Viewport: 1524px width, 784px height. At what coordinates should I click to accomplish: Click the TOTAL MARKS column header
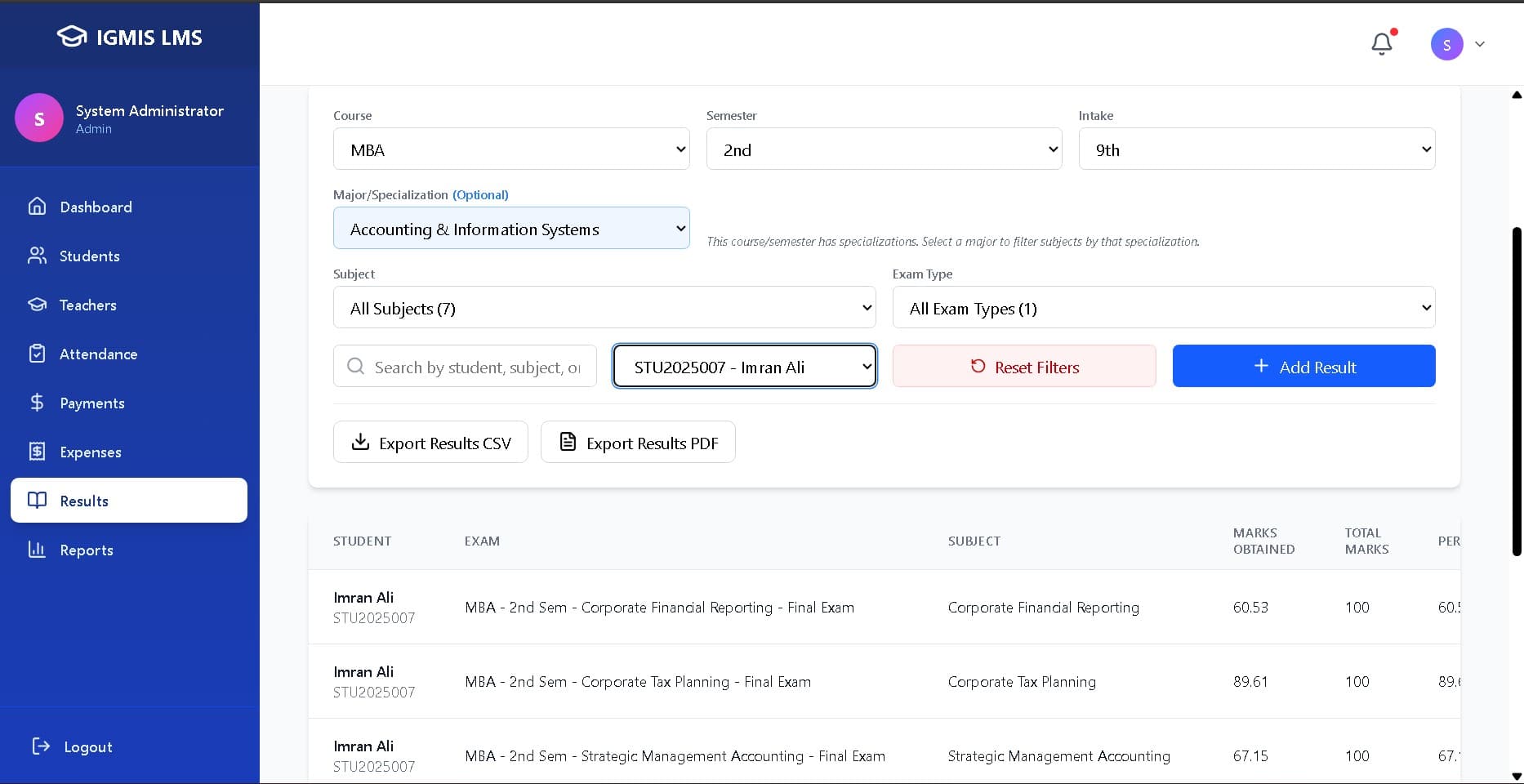click(1366, 541)
